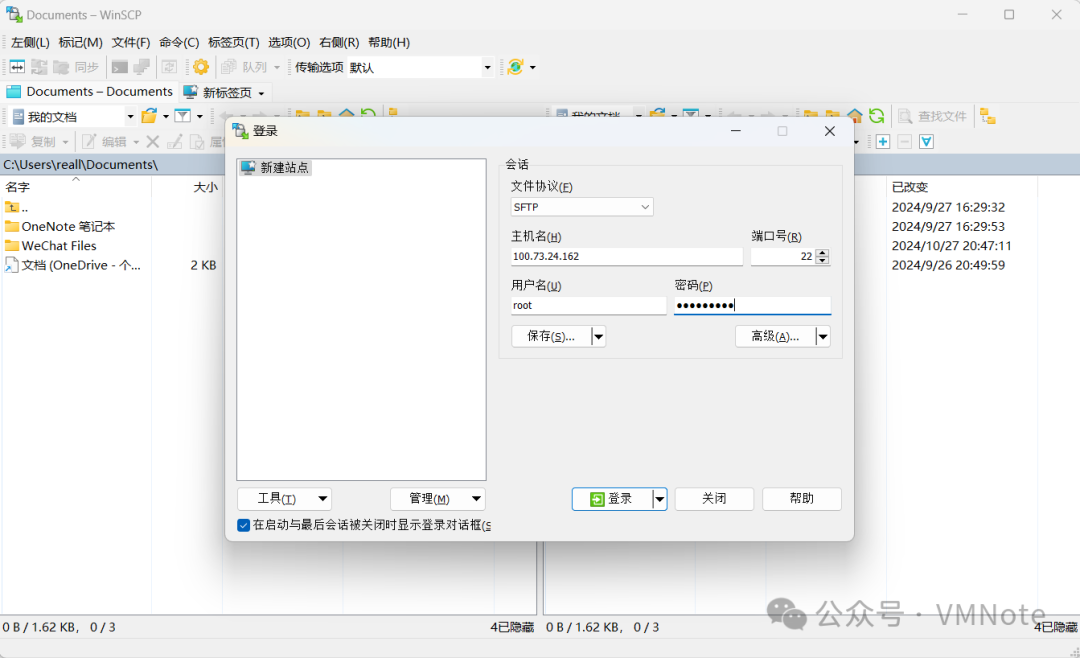Click the directory tree icon in right panel
The image size is (1080, 658).
point(988,116)
